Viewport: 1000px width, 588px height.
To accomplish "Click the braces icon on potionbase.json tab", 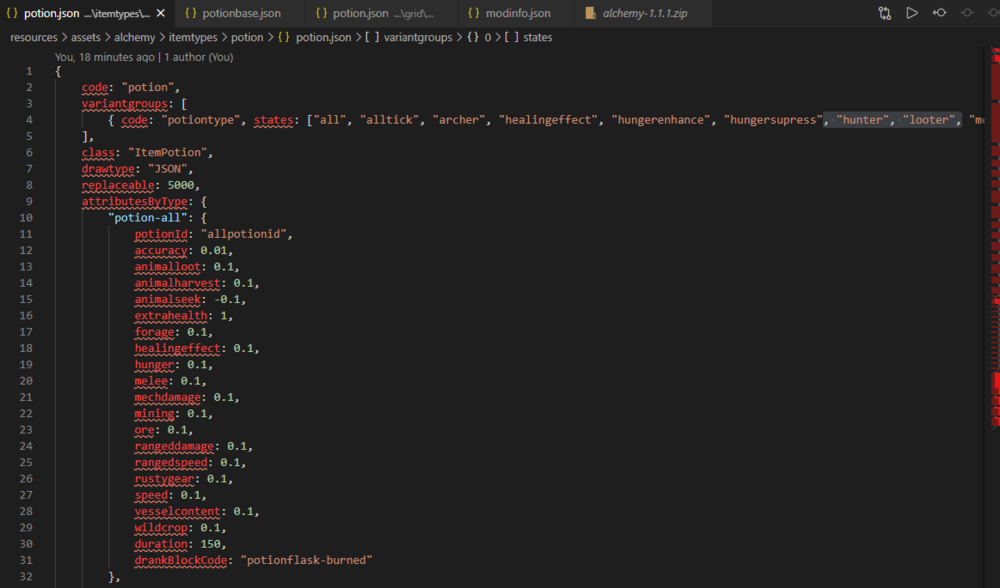I will pyautogui.click(x=190, y=14).
